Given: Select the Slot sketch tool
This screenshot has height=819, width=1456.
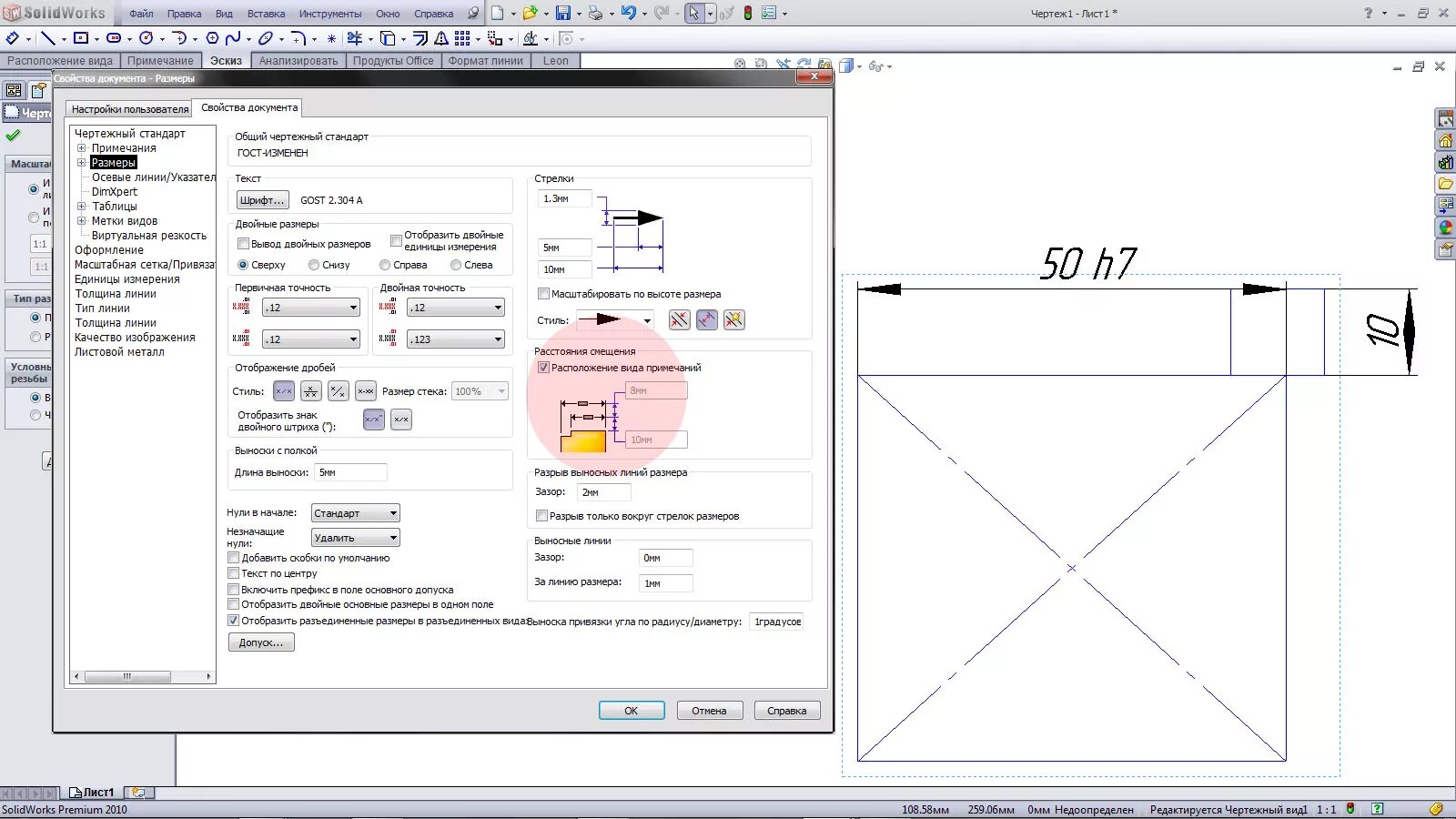Looking at the screenshot, I should pos(114,38).
